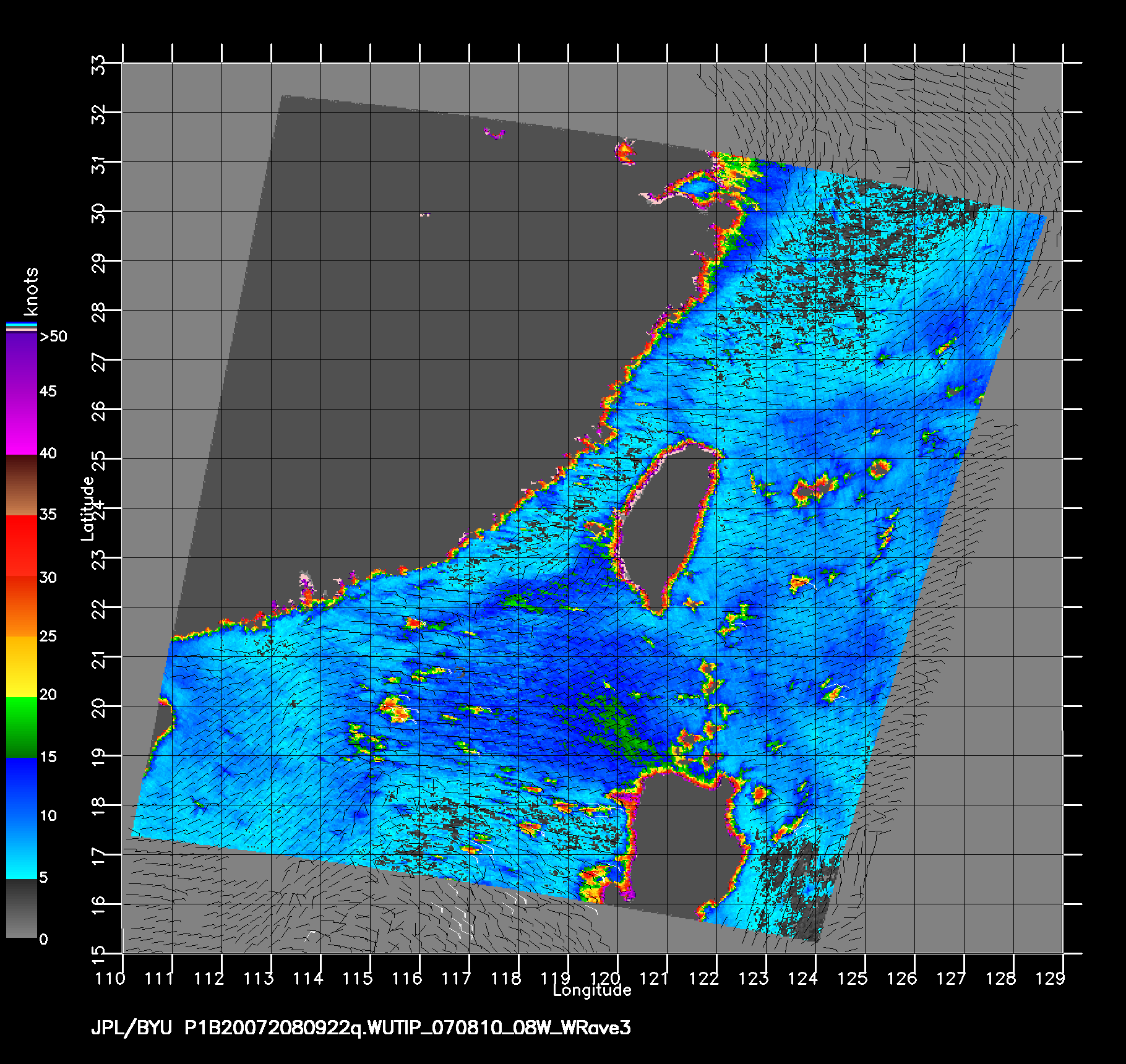Image resolution: width=1126 pixels, height=1064 pixels.
Task: Choose the cyan 5–10 knot color band
Action: pos(21,847)
